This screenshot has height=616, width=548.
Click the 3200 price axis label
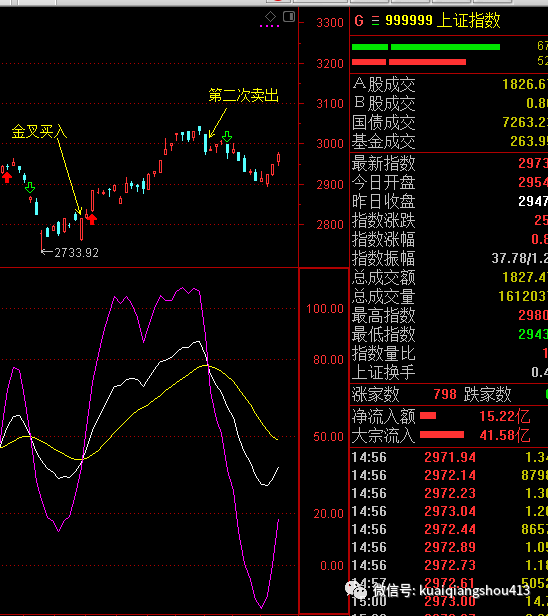330,63
